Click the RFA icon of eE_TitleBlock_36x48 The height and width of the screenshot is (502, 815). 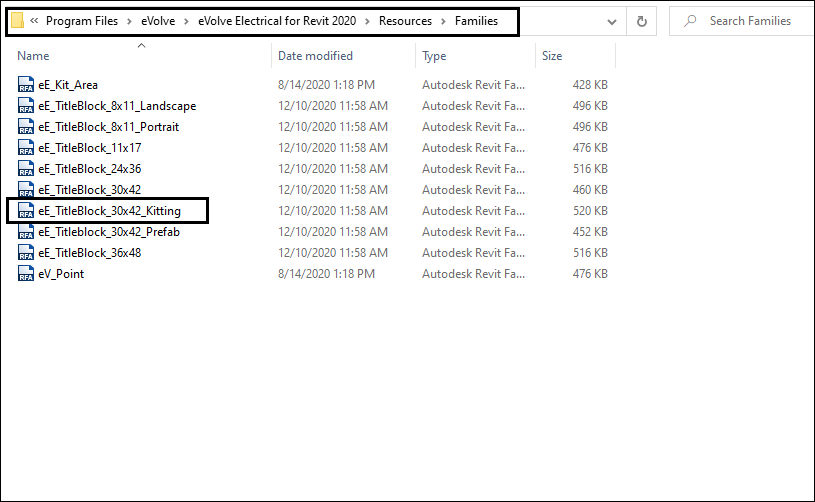pos(25,253)
